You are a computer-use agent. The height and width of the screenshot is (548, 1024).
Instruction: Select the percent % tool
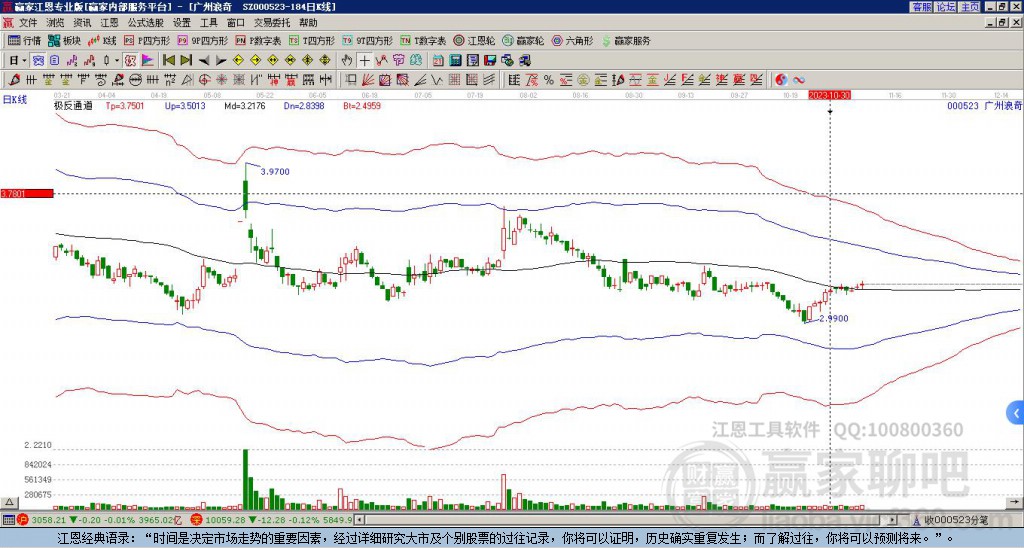[x=549, y=80]
